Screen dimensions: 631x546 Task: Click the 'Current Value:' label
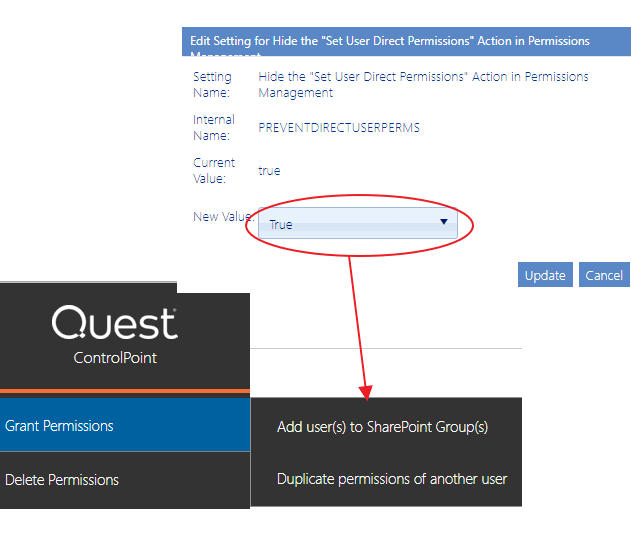pyautogui.click(x=214, y=171)
